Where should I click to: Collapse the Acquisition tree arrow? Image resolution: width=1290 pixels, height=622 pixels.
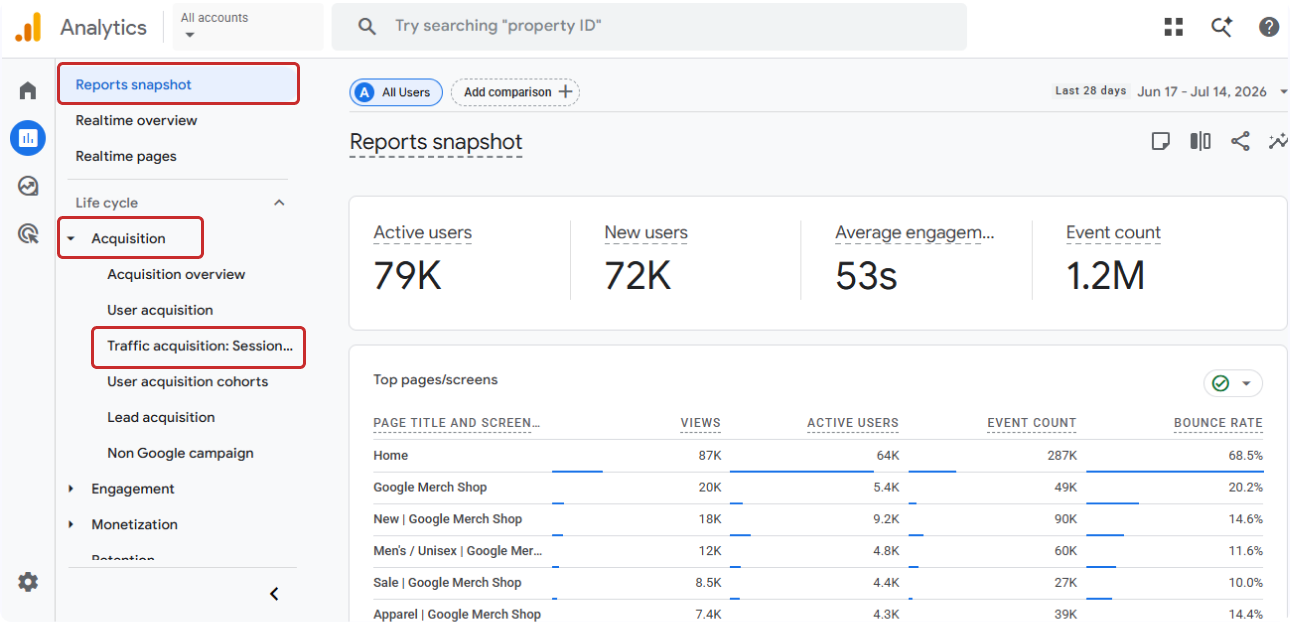tap(71, 239)
